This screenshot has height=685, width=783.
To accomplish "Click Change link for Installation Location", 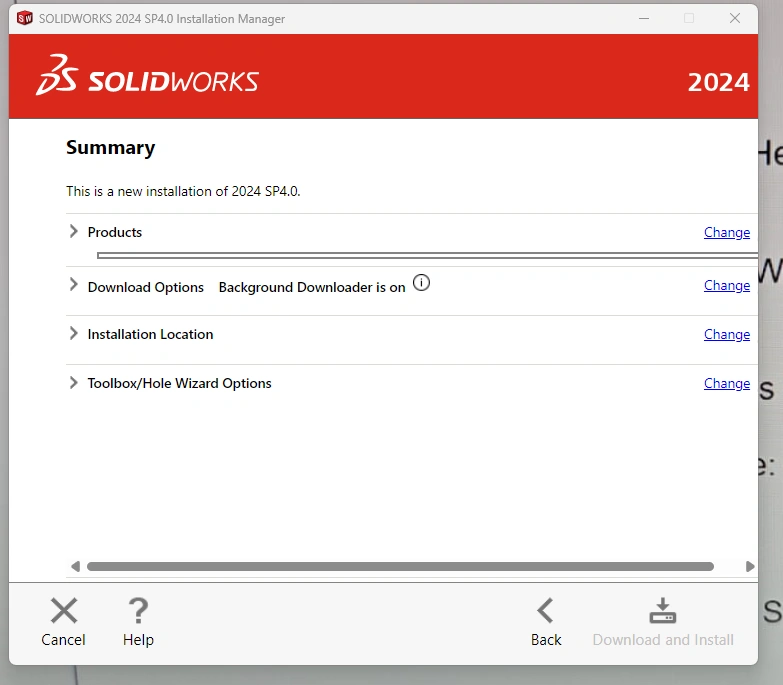I will 727,335.
